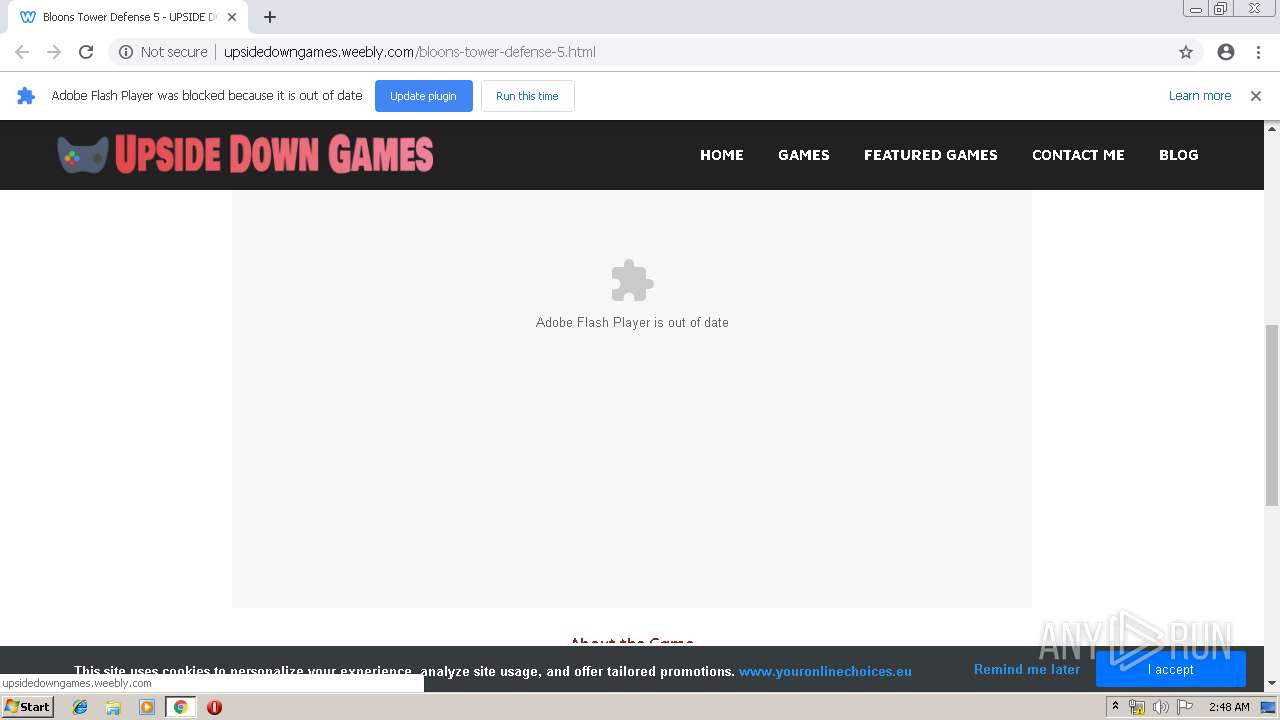
Task: Click the blue plugin puzzle icon in infobar
Action: (26, 96)
